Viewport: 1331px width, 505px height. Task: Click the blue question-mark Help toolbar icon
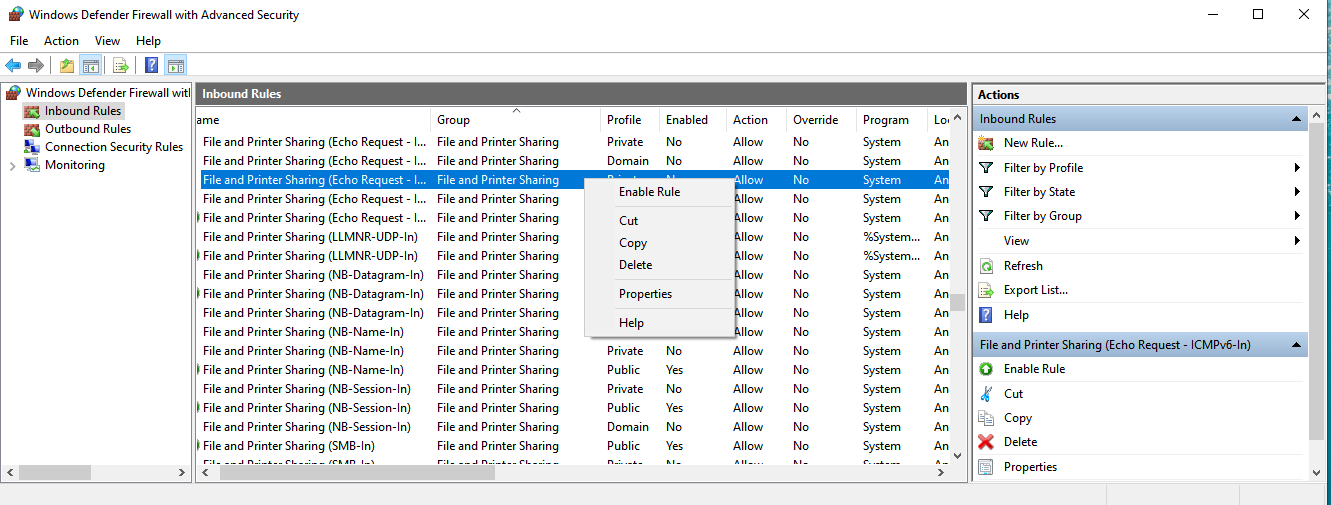[x=151, y=66]
